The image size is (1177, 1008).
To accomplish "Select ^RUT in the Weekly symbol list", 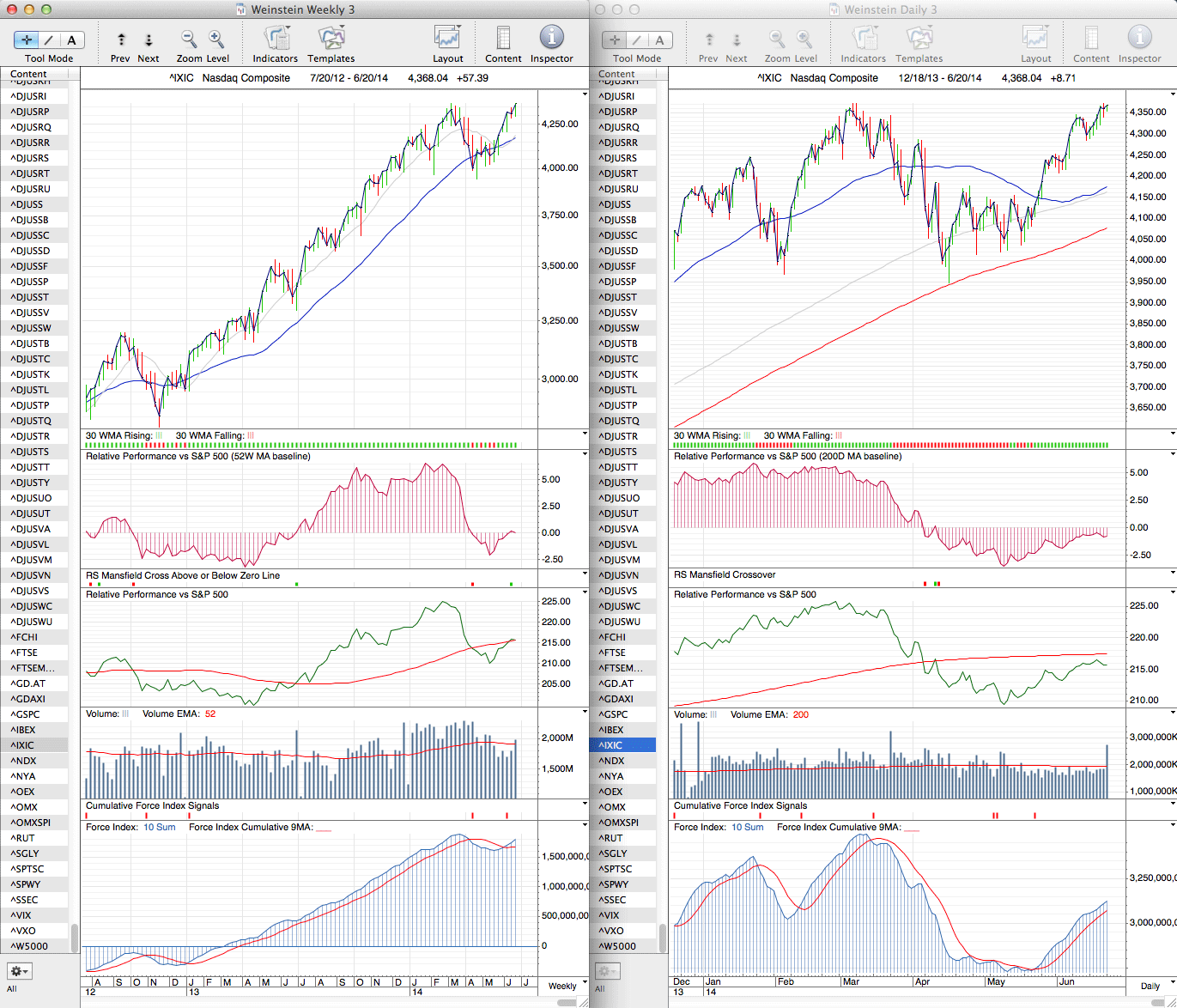I will 34,838.
